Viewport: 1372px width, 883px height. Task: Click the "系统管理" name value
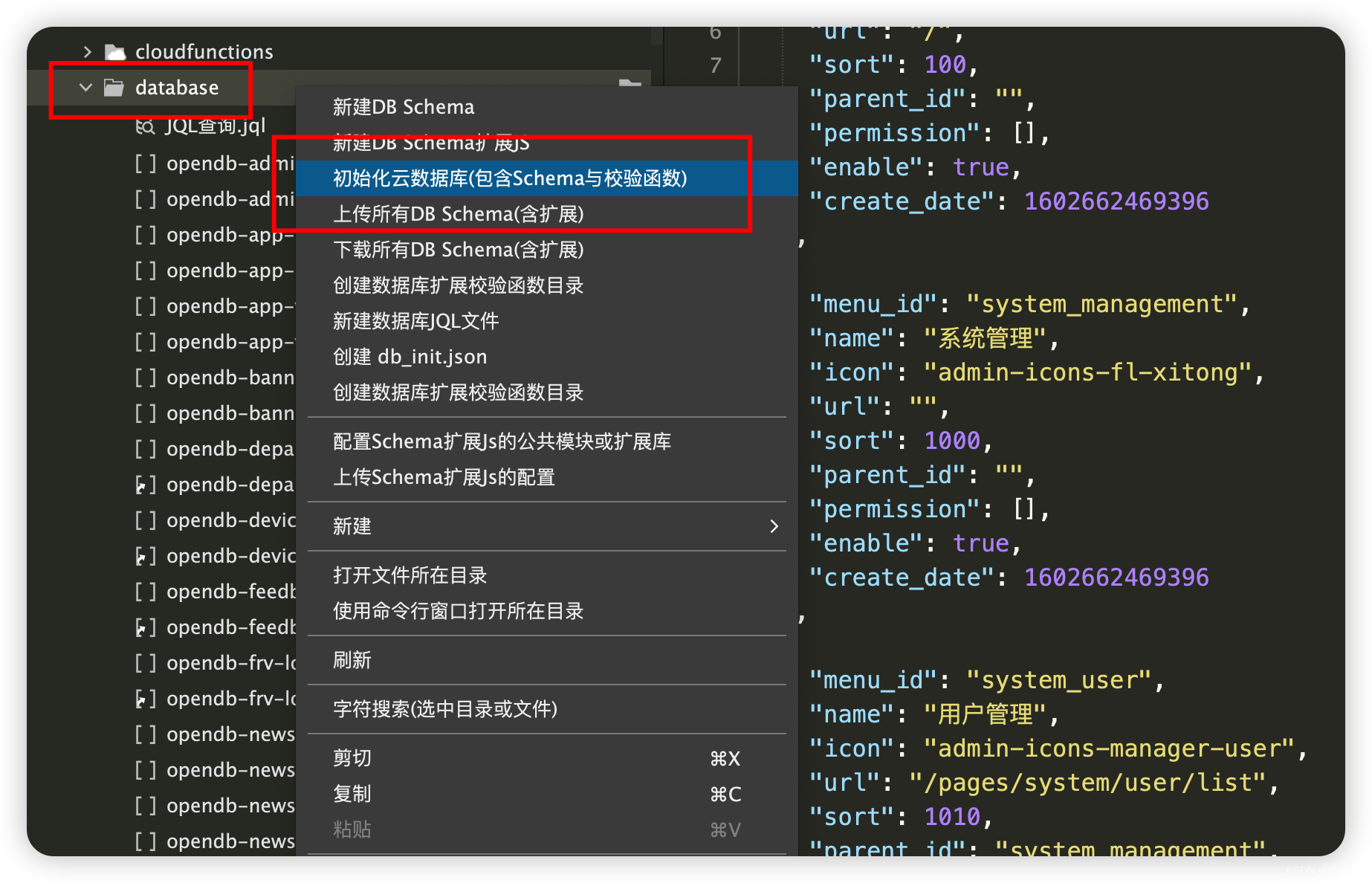985,338
